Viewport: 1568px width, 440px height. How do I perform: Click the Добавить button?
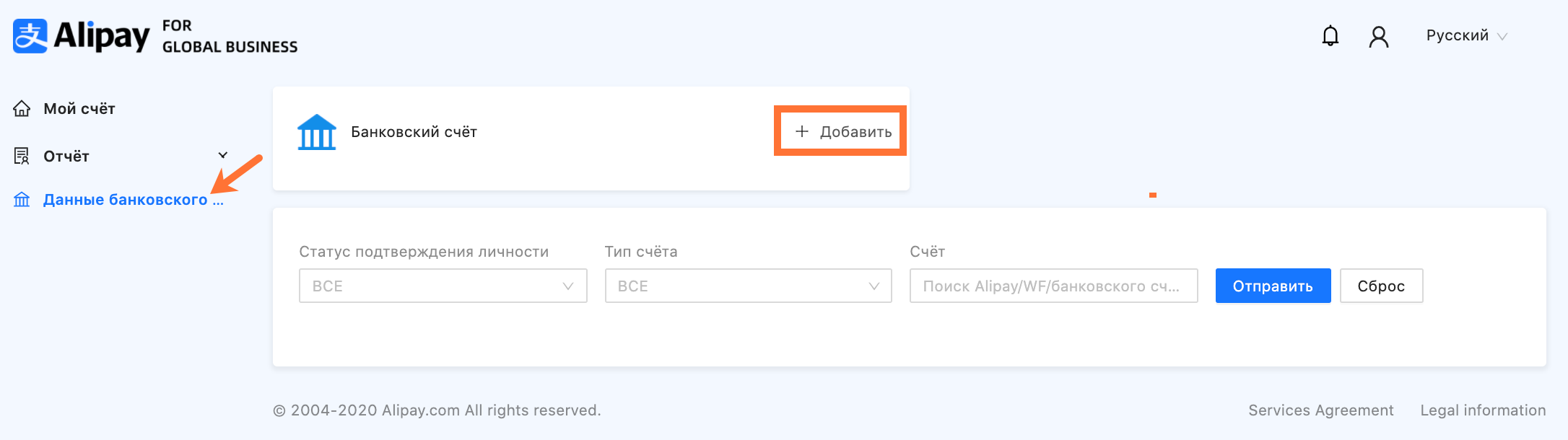click(840, 131)
